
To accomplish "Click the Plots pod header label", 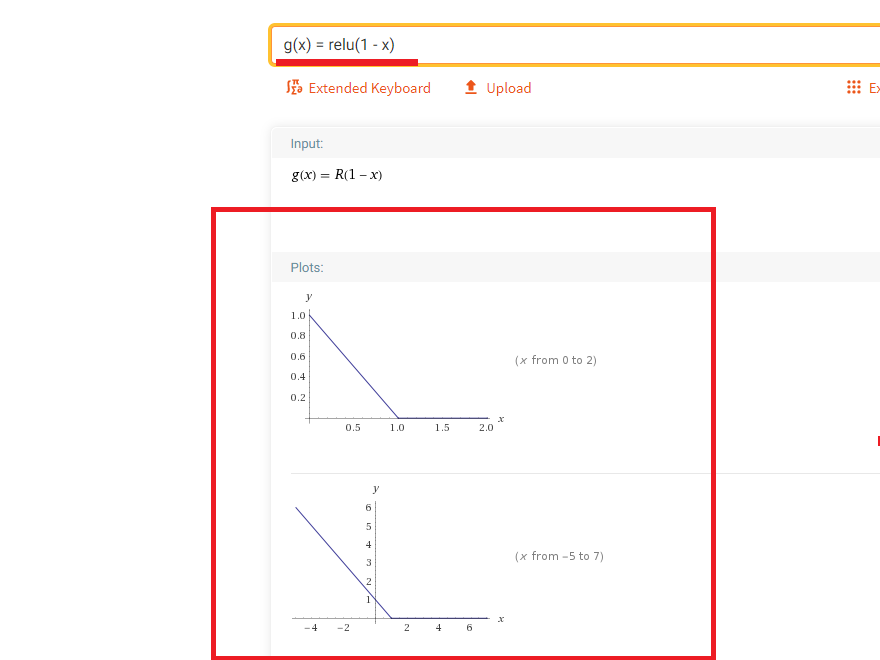I will pos(306,268).
